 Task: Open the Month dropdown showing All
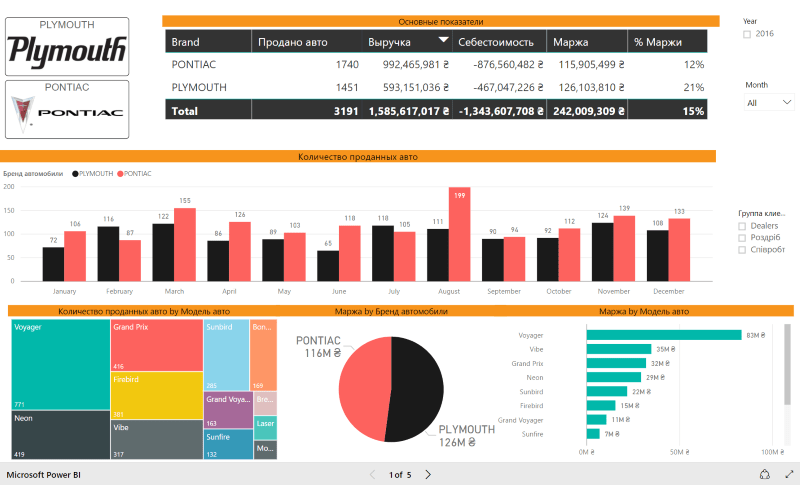pos(769,103)
